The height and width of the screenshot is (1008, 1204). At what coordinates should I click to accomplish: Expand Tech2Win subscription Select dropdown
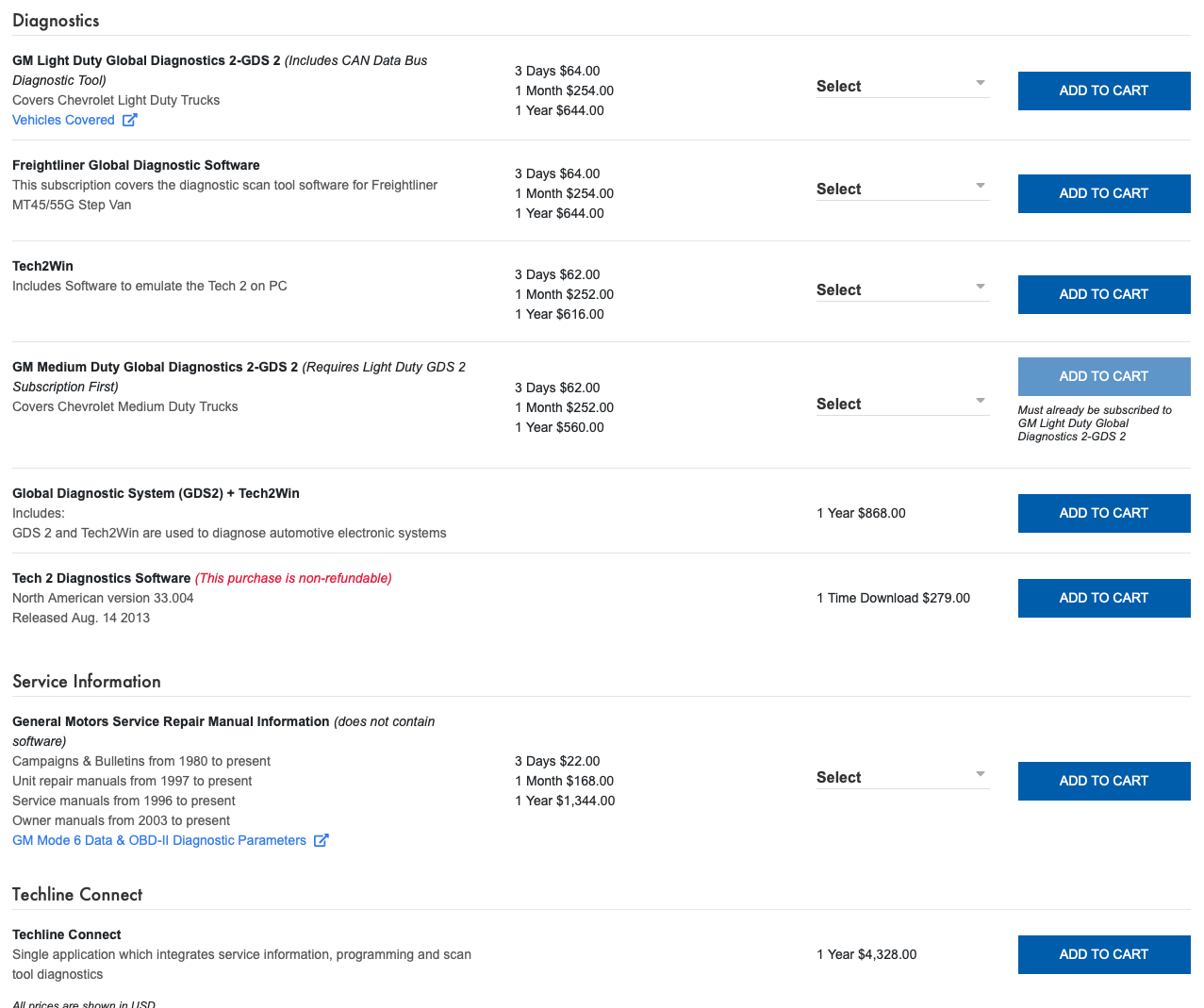point(901,289)
